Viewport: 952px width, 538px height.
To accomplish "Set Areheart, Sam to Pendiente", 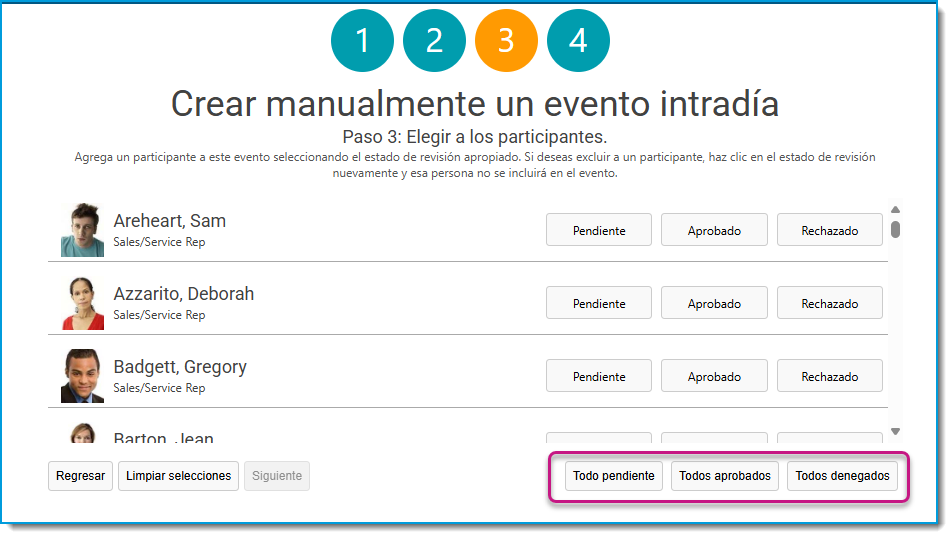I will click(599, 230).
